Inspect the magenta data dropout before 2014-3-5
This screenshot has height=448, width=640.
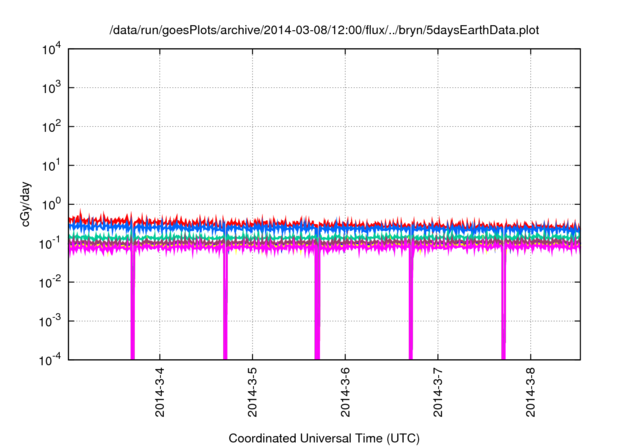pos(225,302)
